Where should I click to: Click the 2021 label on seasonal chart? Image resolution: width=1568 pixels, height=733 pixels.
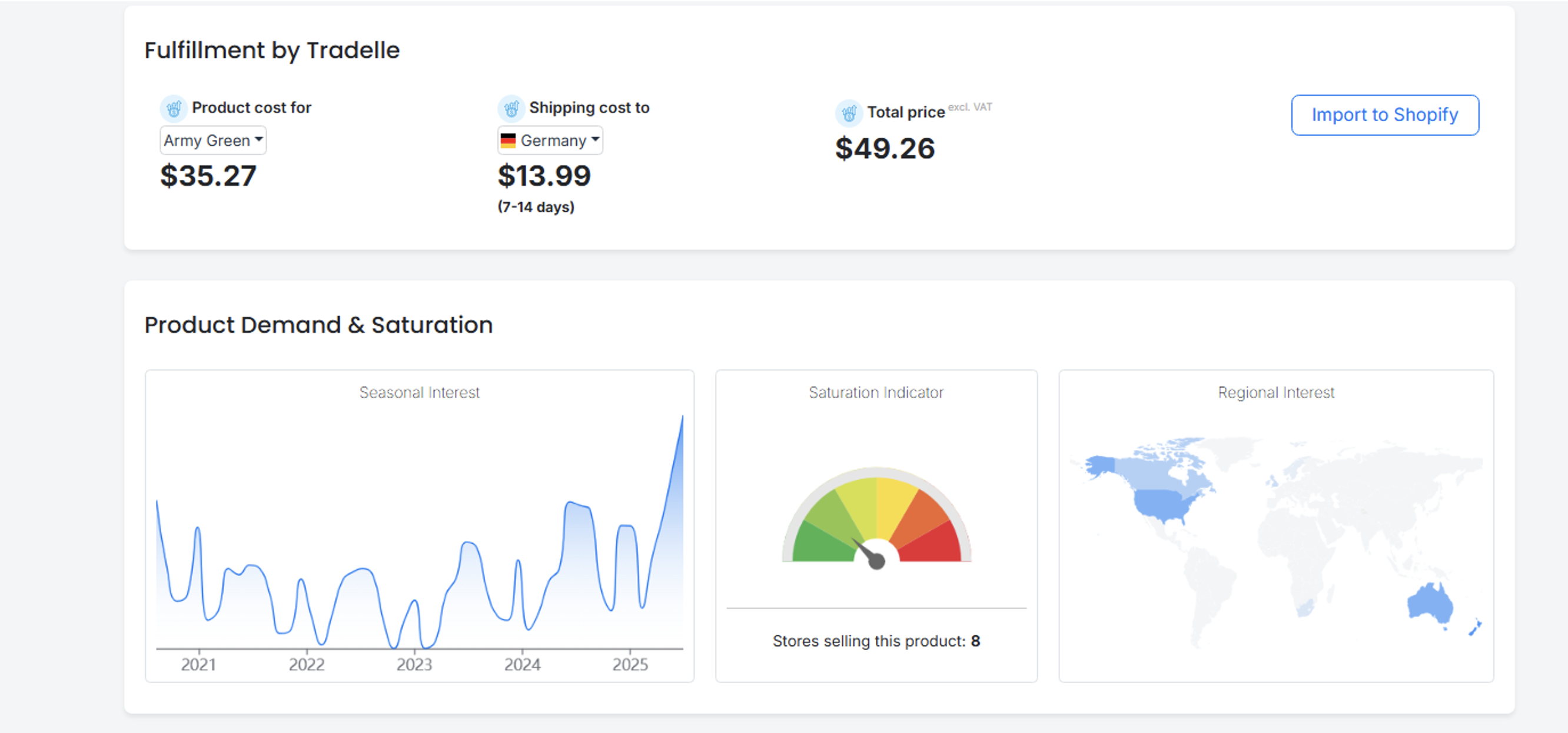tap(198, 664)
